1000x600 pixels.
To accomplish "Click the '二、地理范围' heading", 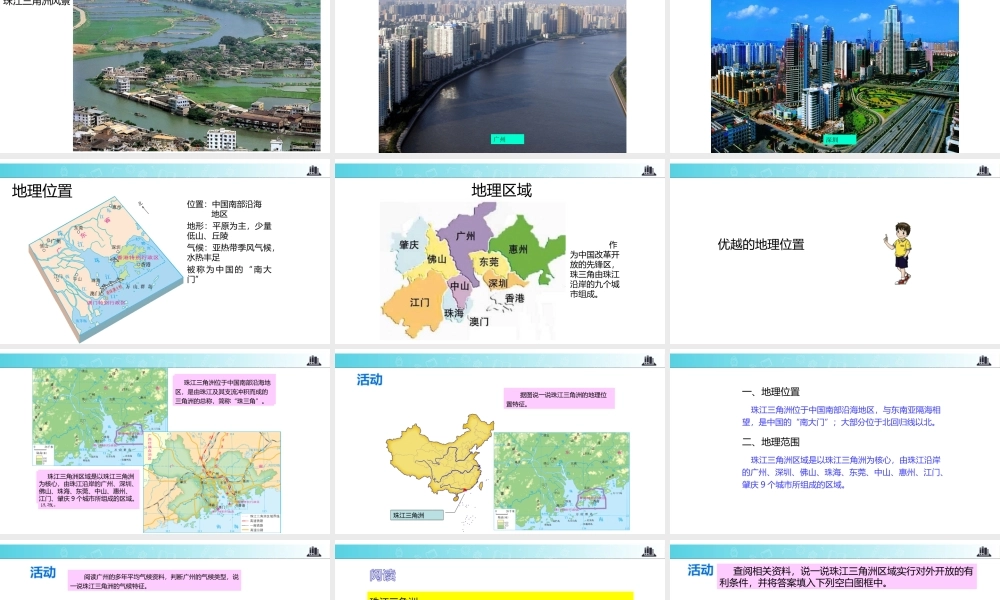I will pyautogui.click(x=770, y=442).
